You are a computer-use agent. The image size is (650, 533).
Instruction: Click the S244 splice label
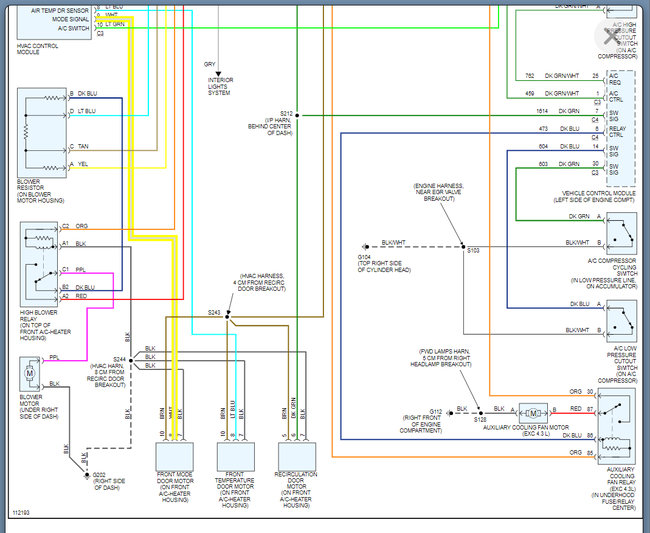click(119, 359)
